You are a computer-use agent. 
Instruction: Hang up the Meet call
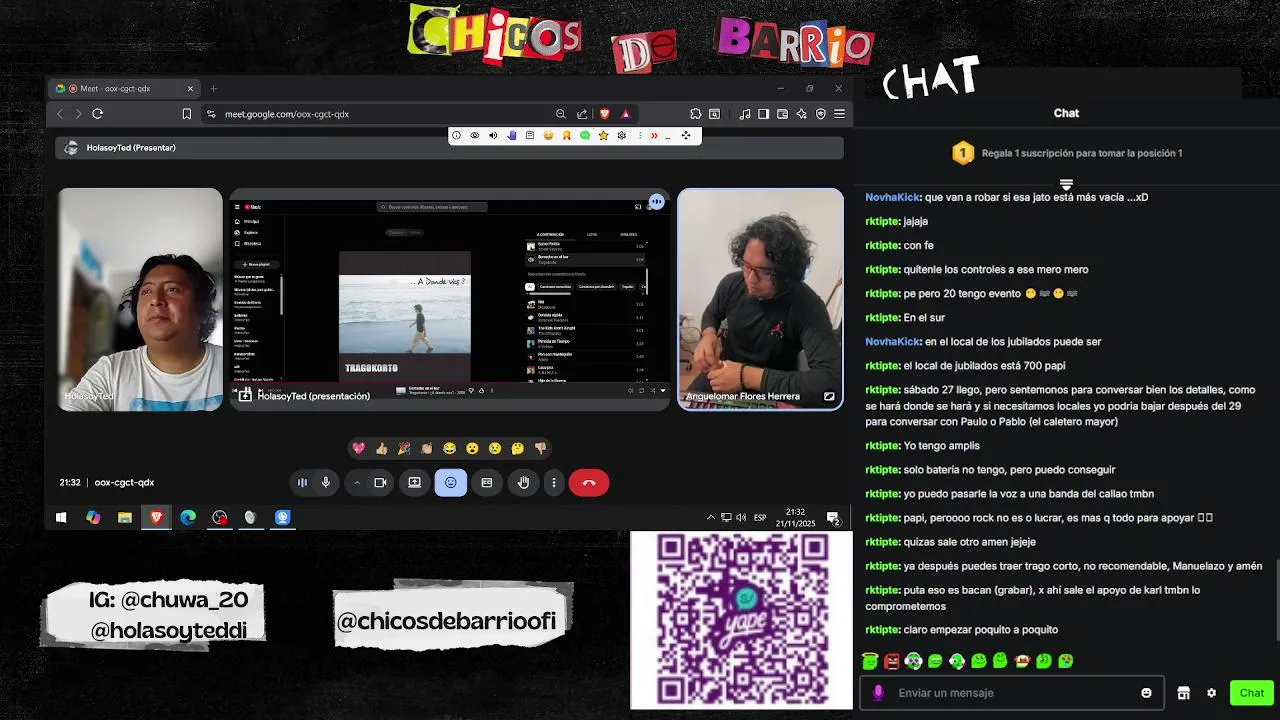click(589, 483)
